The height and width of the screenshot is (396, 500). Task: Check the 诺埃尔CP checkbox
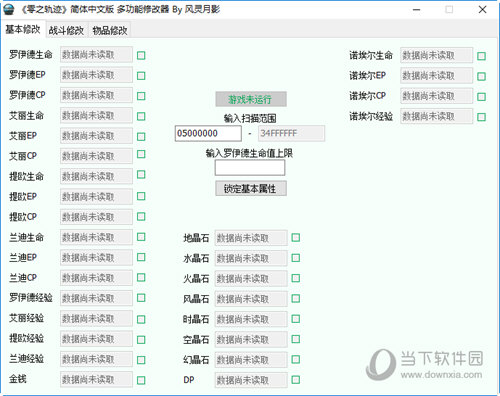[481, 97]
